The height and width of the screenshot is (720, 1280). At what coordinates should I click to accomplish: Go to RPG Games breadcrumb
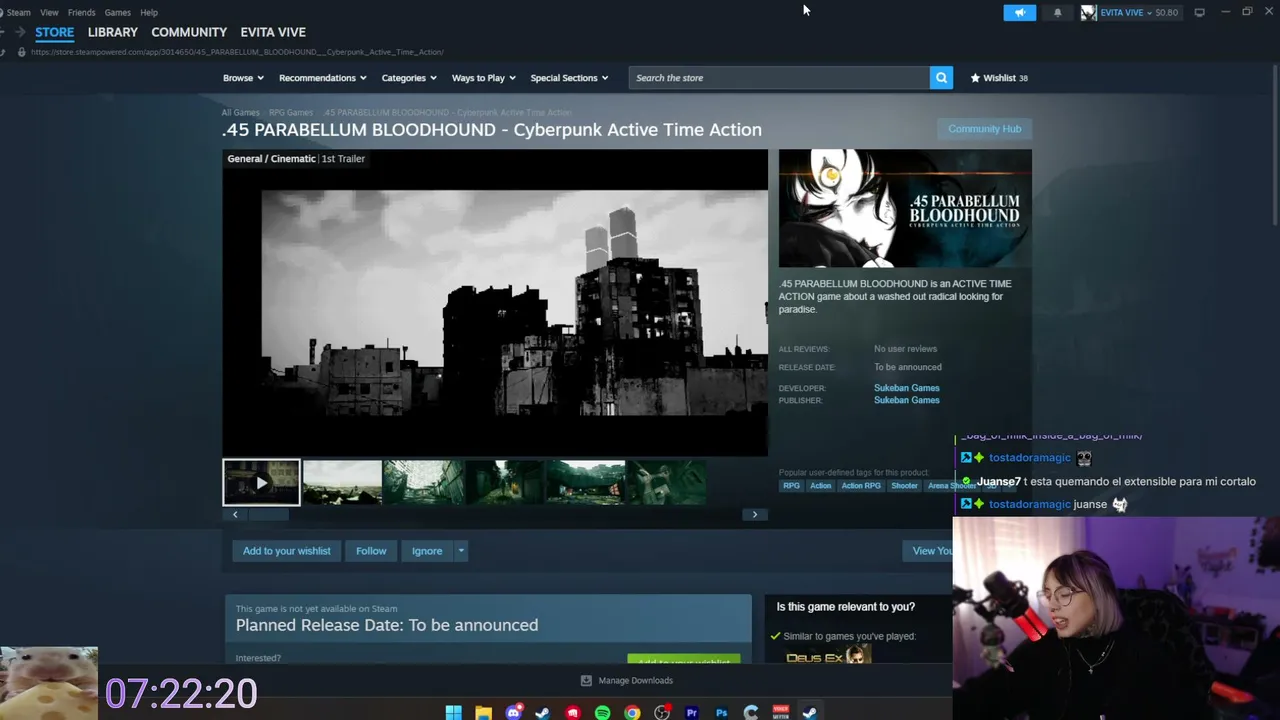291,113
